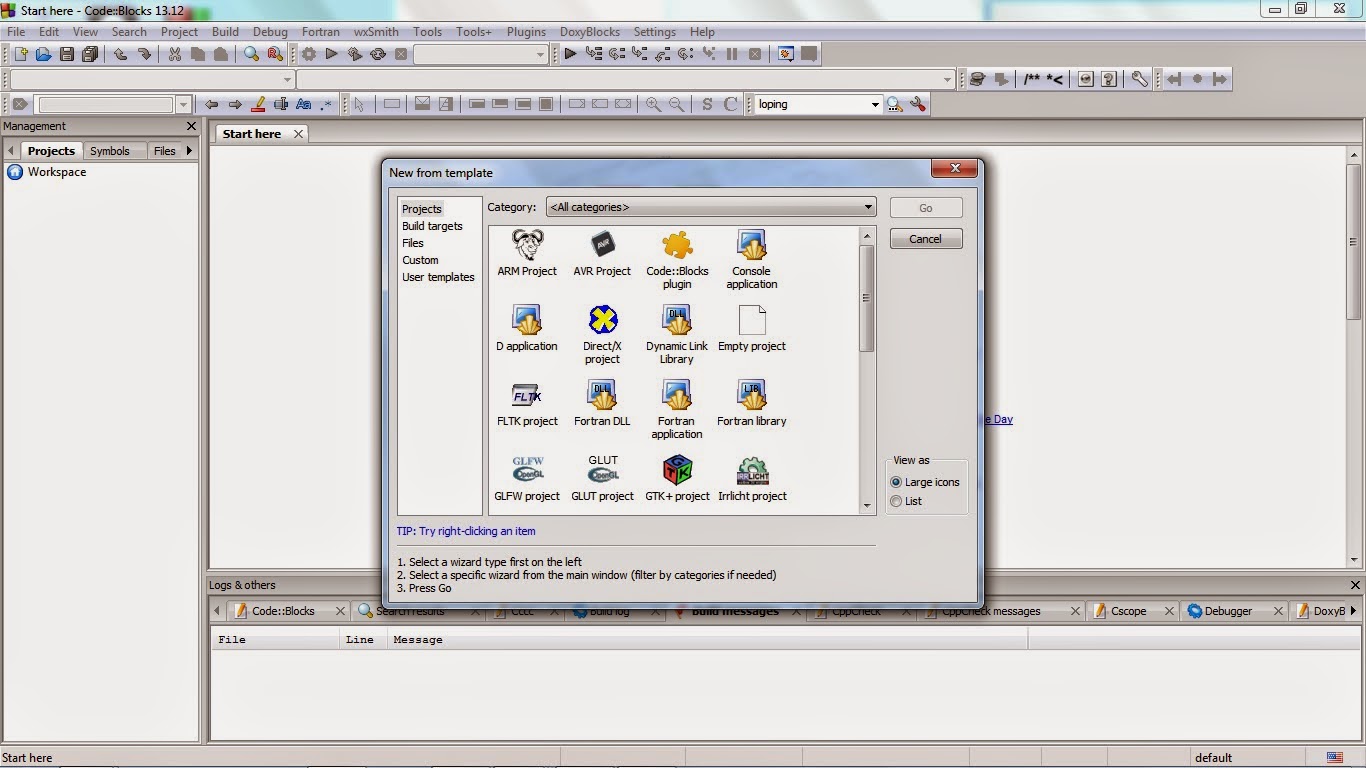Select Custom wizard type in dialog
Viewport: 1366px width, 768px height.
tap(420, 260)
